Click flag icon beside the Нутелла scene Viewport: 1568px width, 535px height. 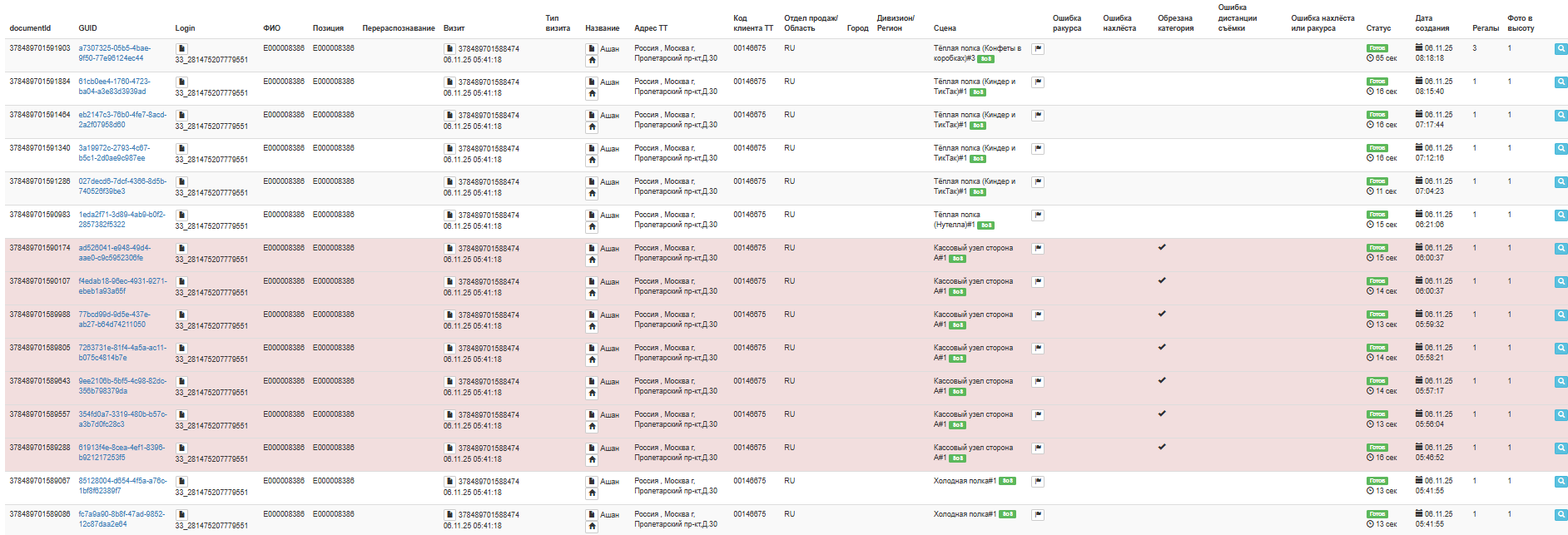(1038, 215)
